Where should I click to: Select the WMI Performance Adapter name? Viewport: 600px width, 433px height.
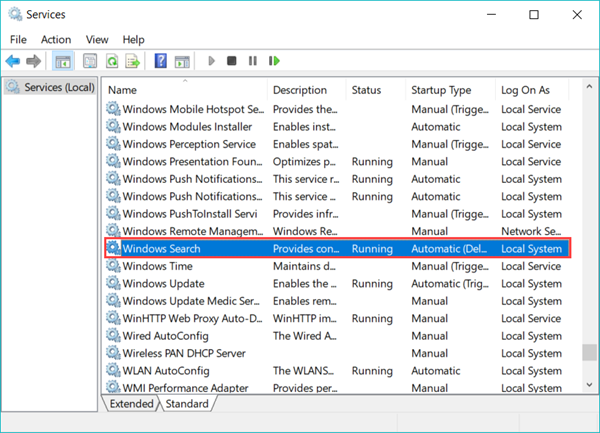pos(185,388)
